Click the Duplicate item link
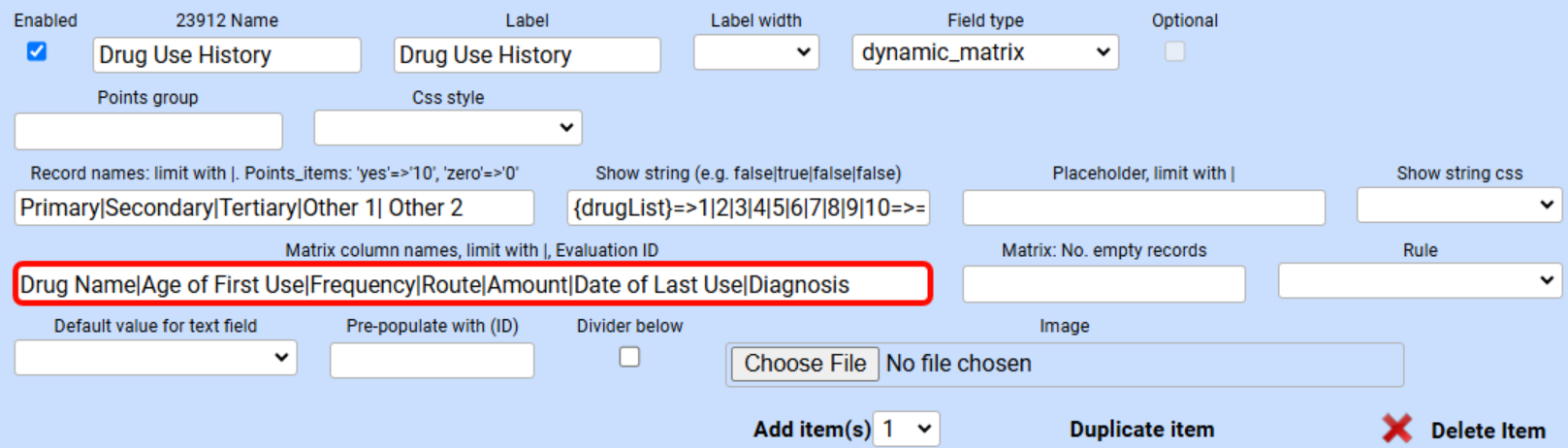Image resolution: width=1568 pixels, height=448 pixels. click(1141, 430)
